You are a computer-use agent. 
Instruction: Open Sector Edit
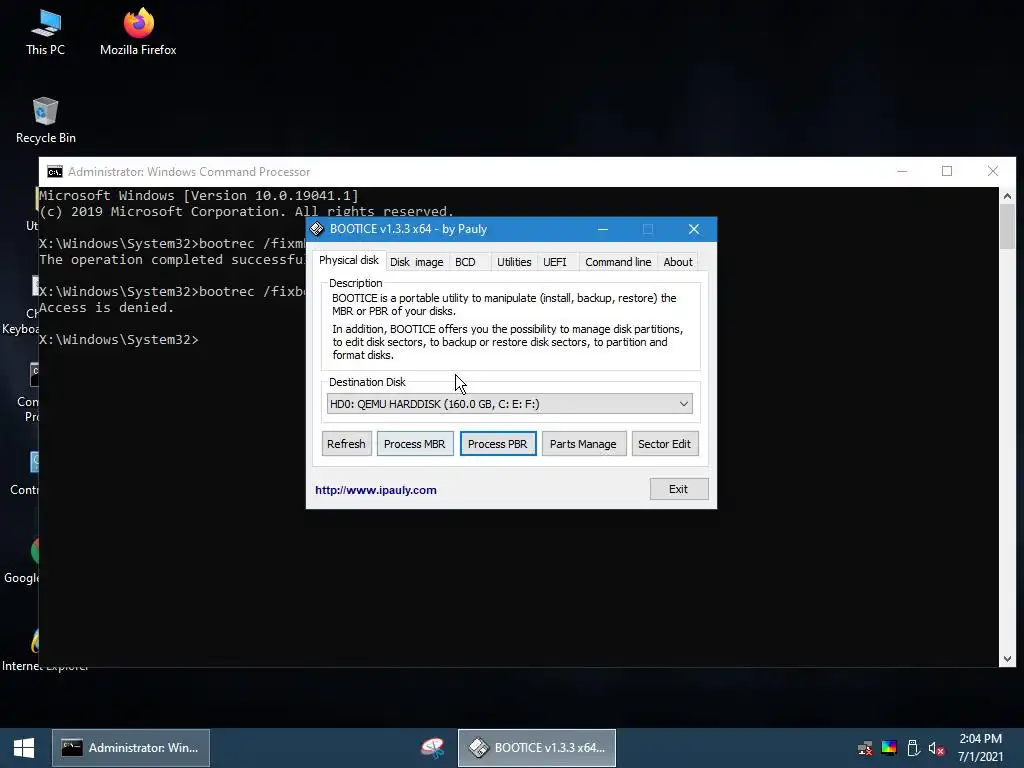pyautogui.click(x=664, y=444)
